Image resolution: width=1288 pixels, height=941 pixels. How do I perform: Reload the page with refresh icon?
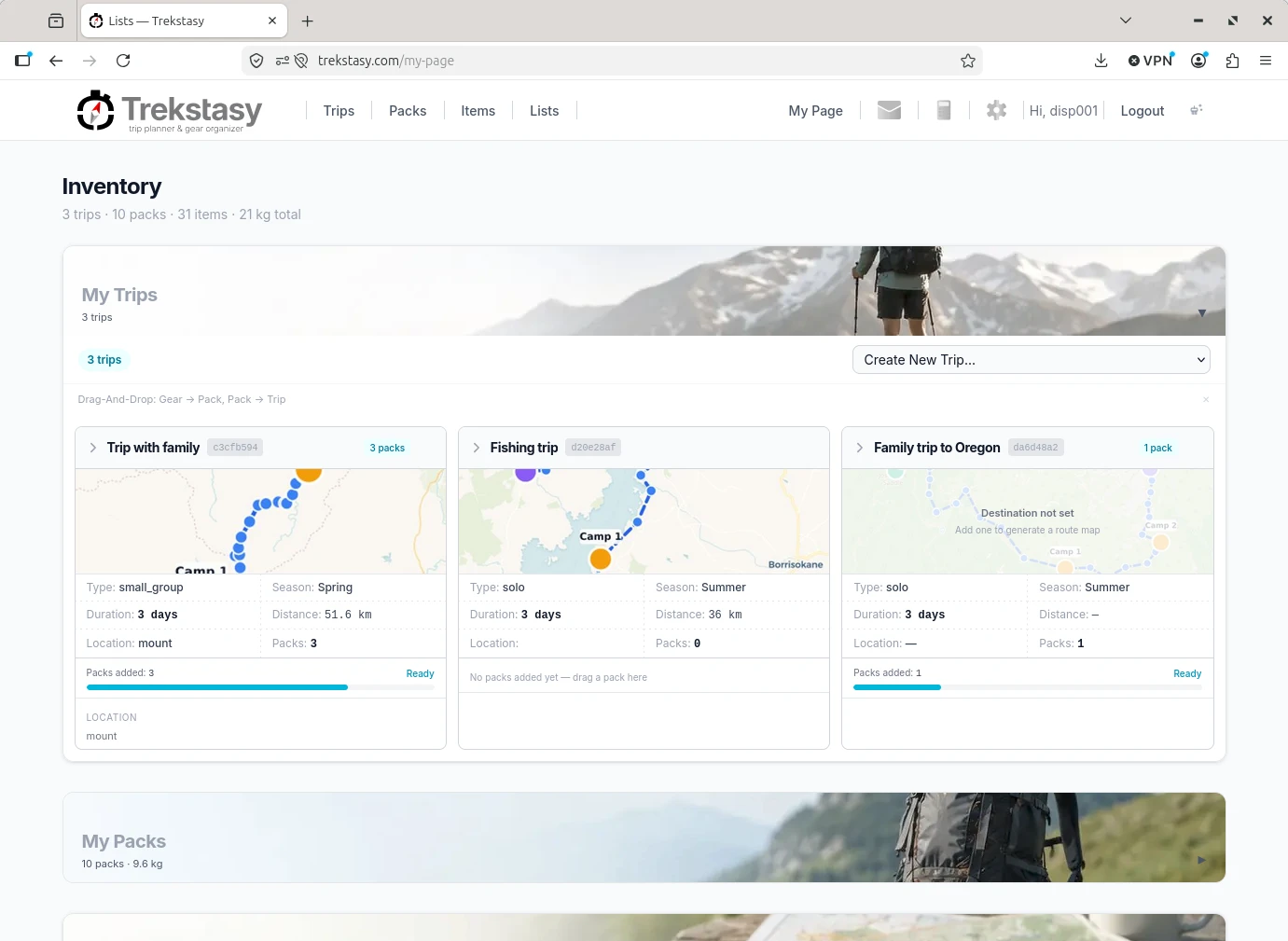click(123, 61)
